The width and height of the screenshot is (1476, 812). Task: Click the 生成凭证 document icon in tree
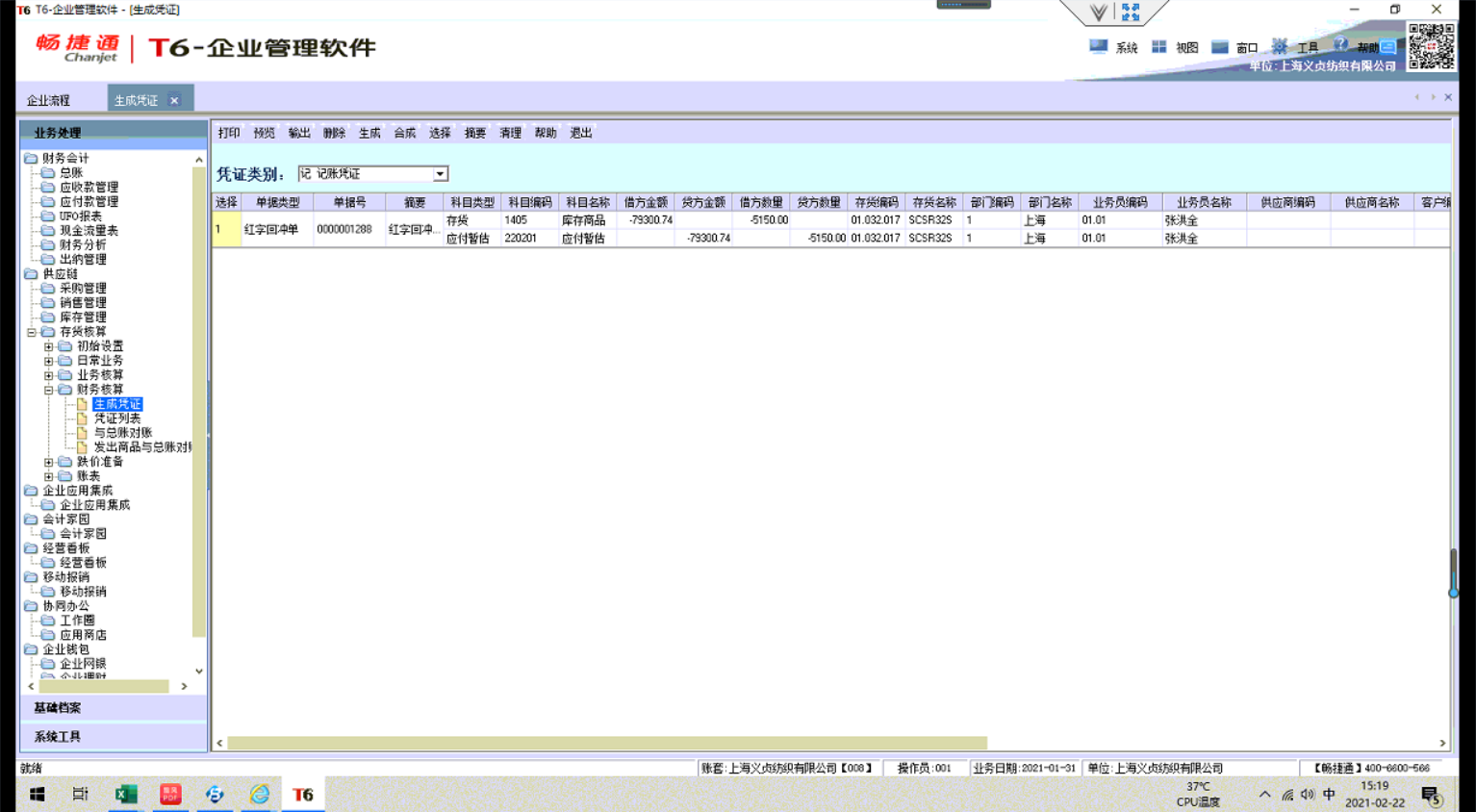pos(83,404)
